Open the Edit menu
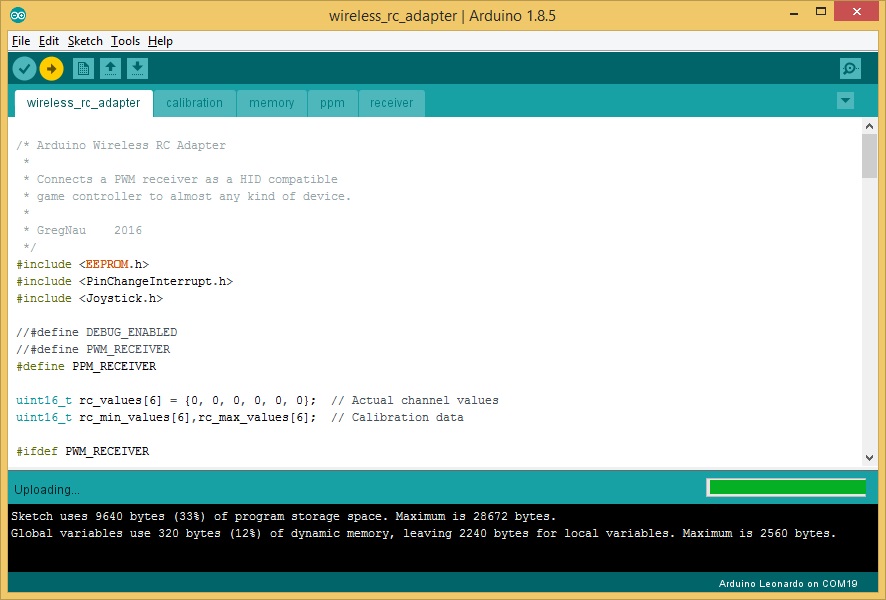Viewport: 886px width, 600px height. click(x=49, y=41)
